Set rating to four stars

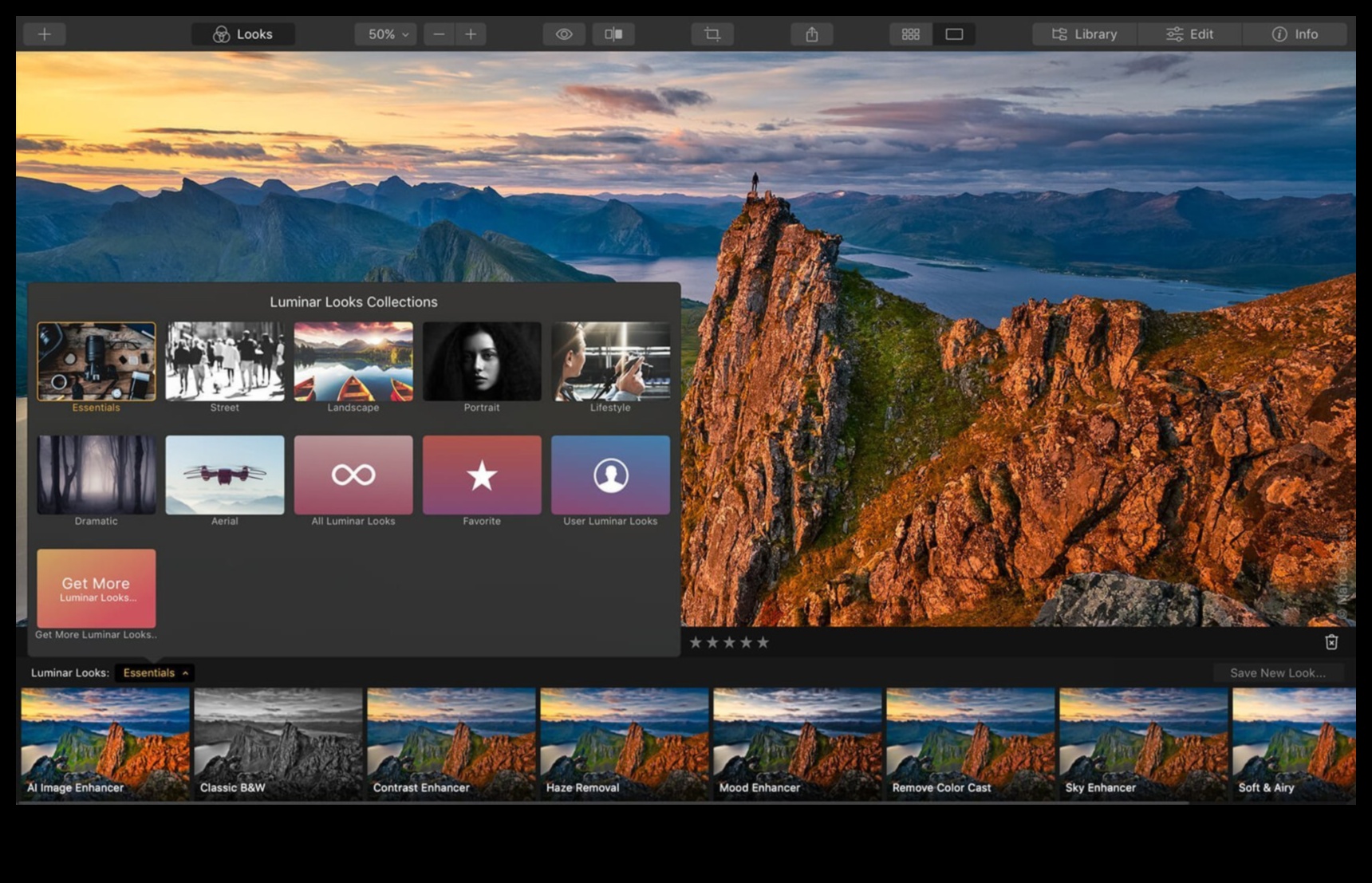pyautogui.click(x=746, y=642)
